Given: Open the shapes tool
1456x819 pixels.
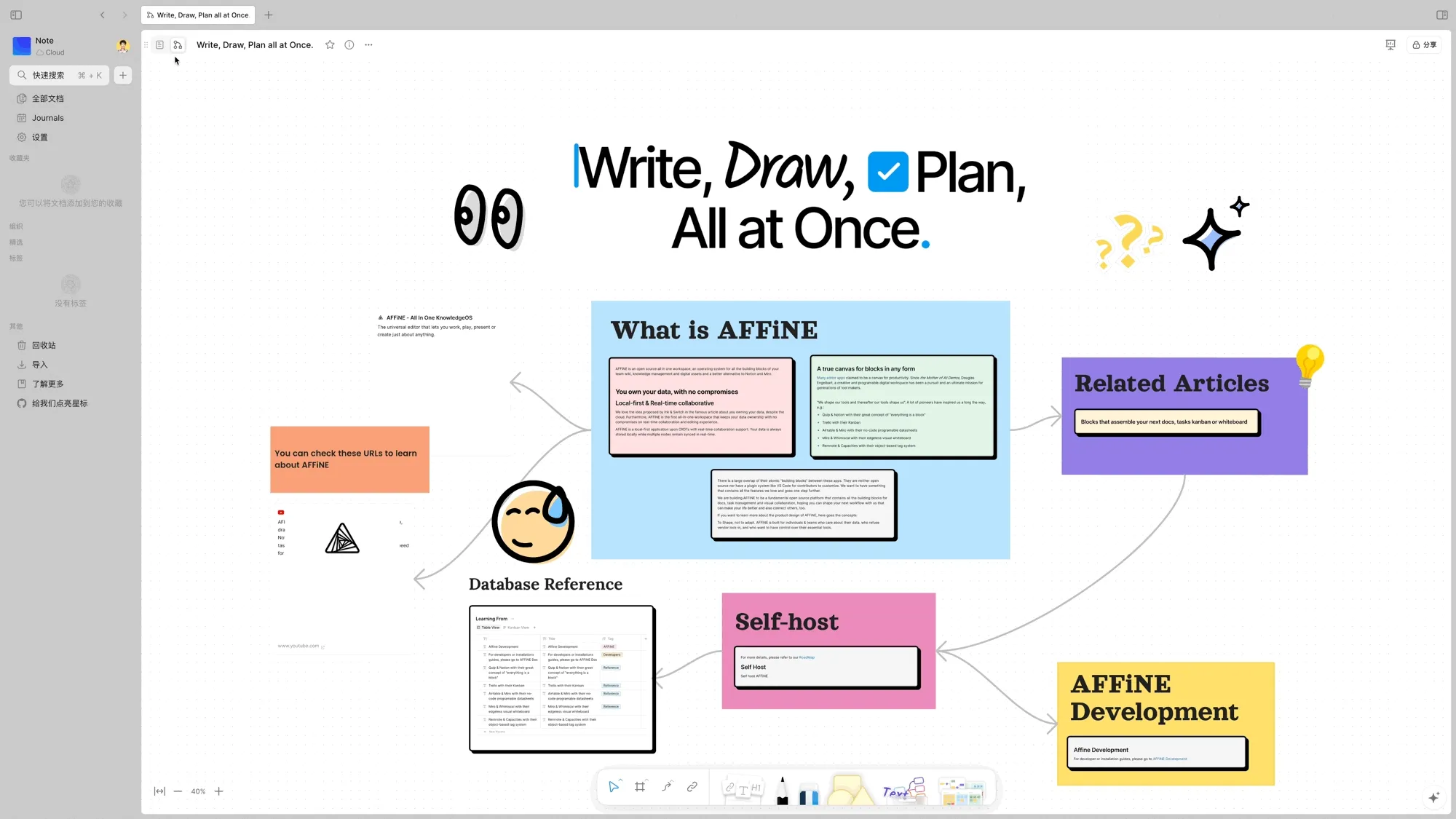Looking at the screenshot, I should tap(850, 791).
